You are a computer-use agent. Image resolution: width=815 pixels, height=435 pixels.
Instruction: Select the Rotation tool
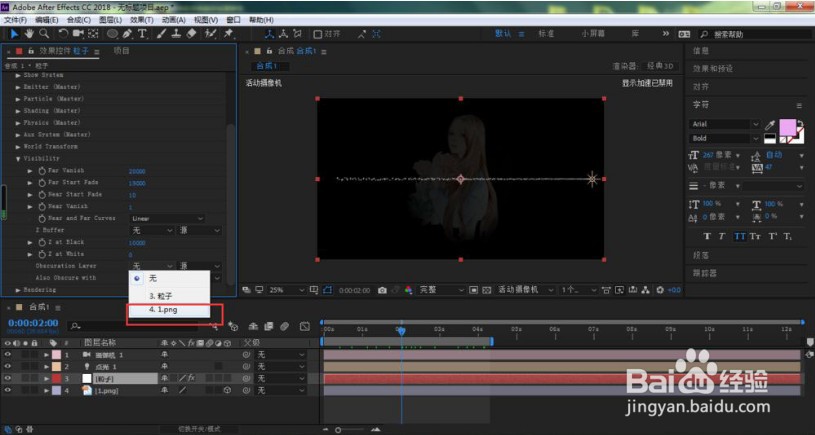tap(63, 33)
